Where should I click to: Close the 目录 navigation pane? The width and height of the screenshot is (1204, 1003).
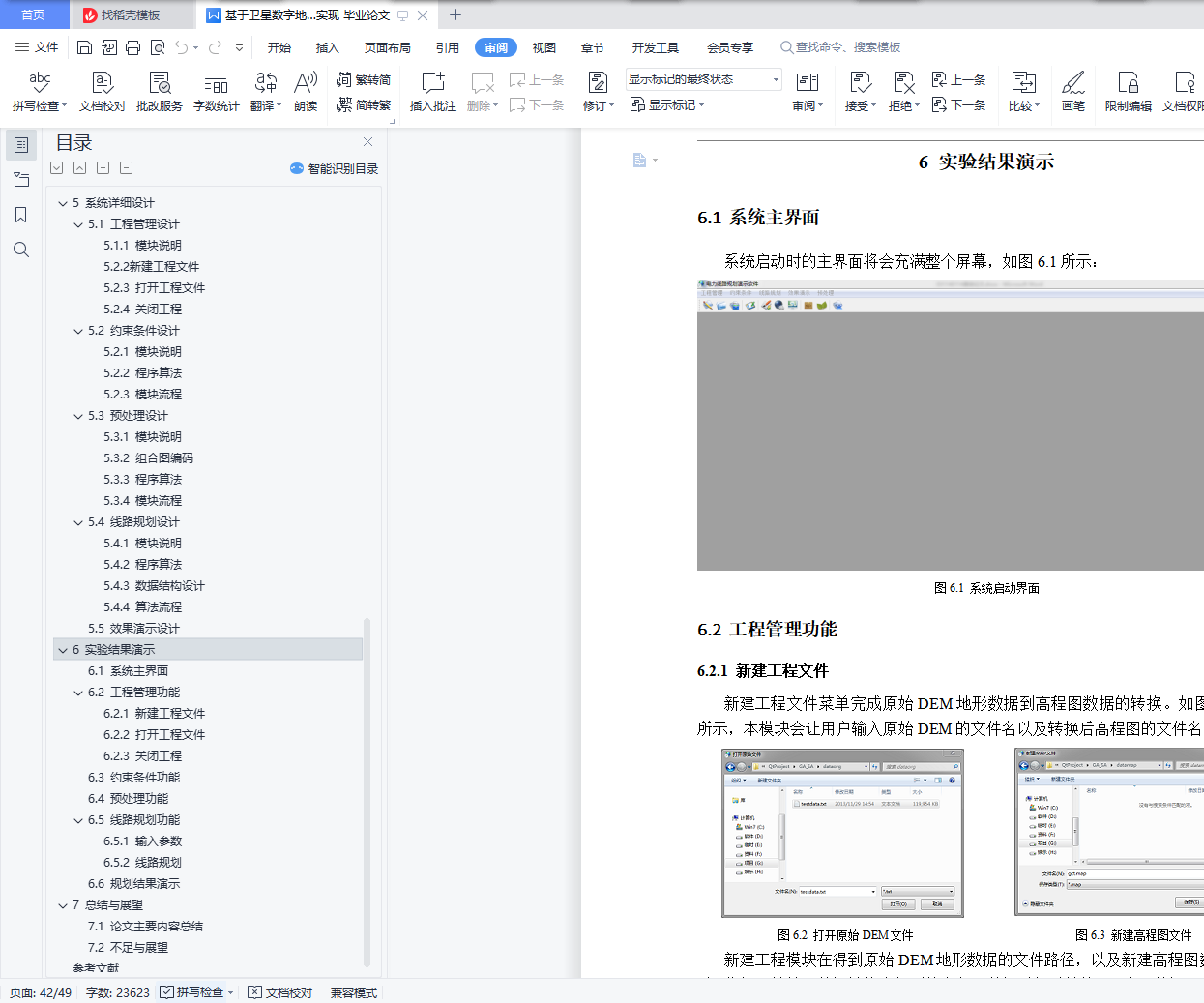(367, 142)
